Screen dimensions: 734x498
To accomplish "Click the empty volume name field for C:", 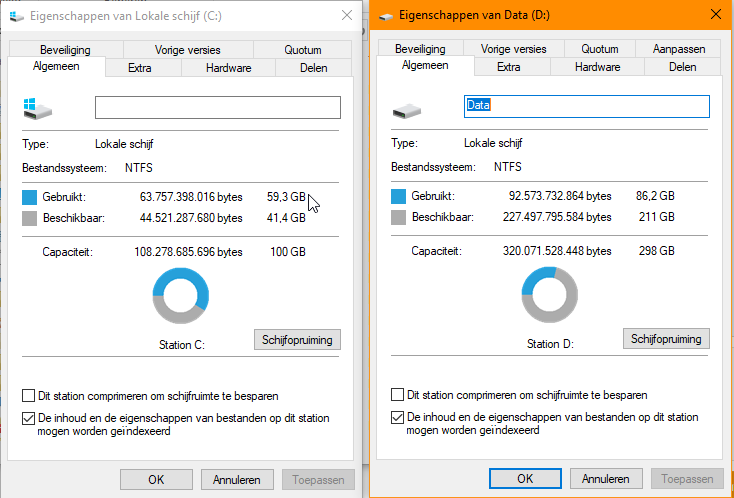I will coord(217,107).
